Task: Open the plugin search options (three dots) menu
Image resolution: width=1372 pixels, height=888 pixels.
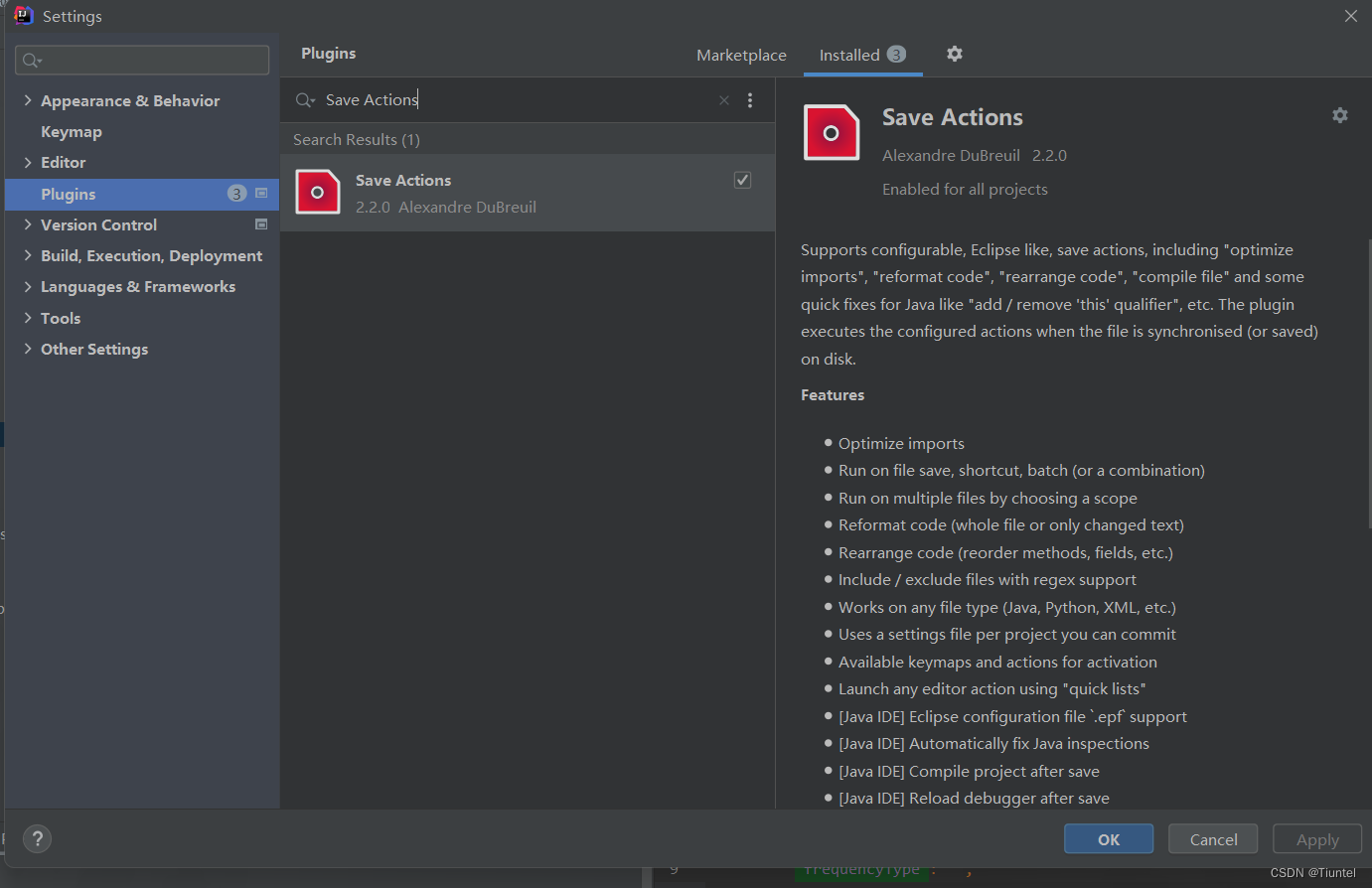Action: tap(750, 100)
